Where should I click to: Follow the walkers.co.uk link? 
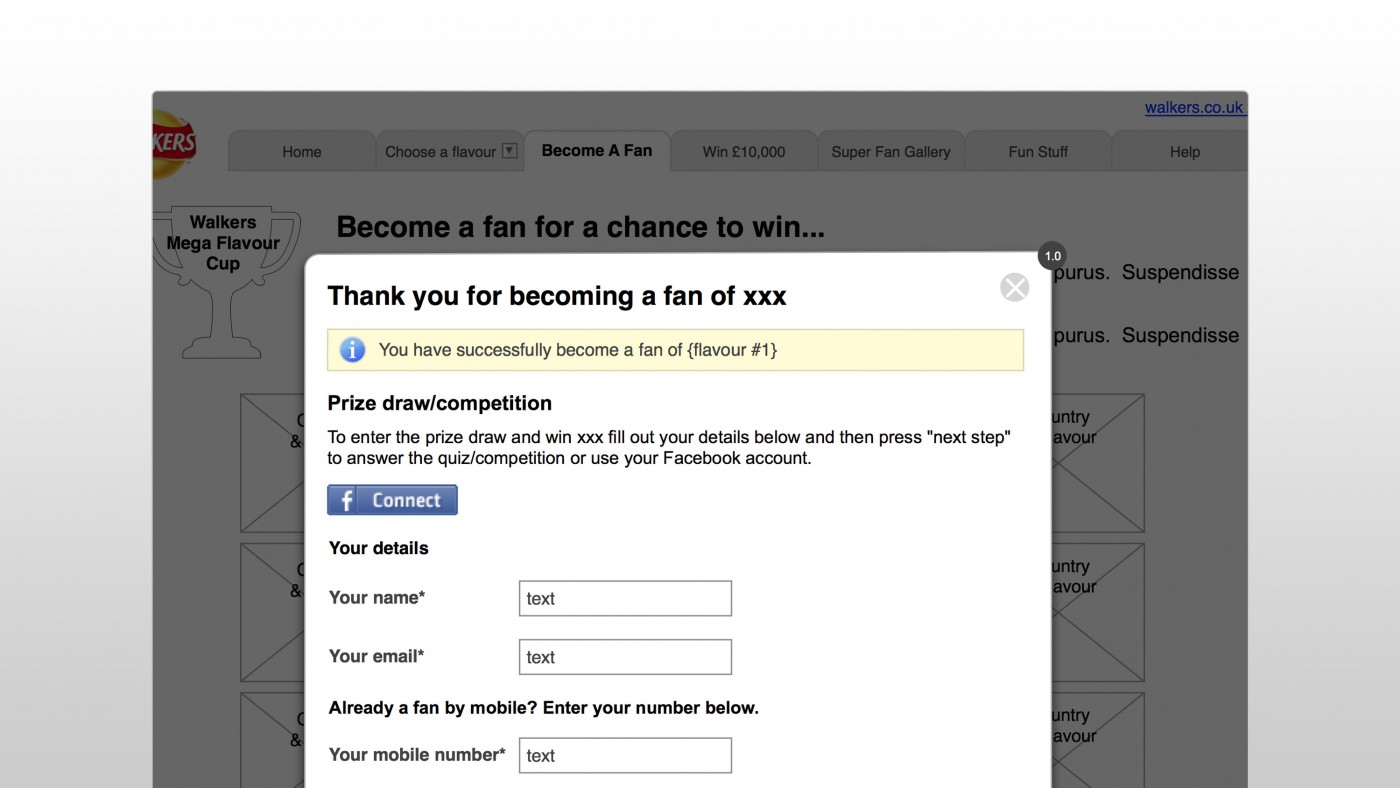click(1194, 108)
